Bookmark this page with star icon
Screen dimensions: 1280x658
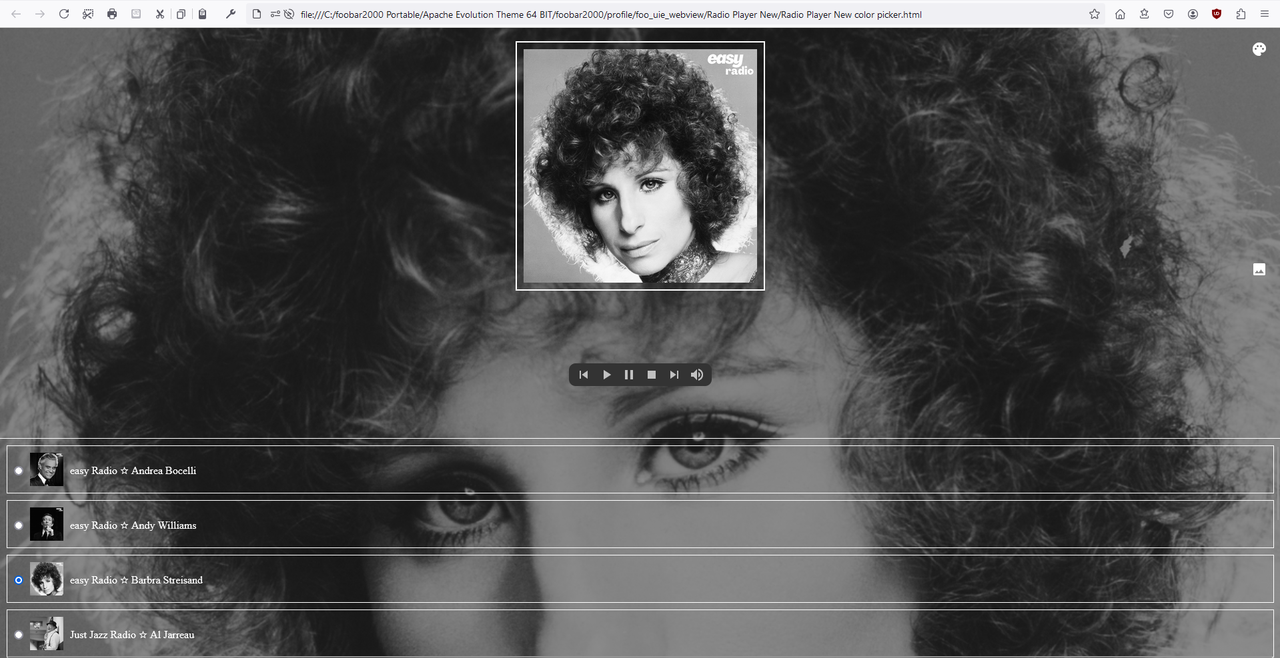point(1095,14)
